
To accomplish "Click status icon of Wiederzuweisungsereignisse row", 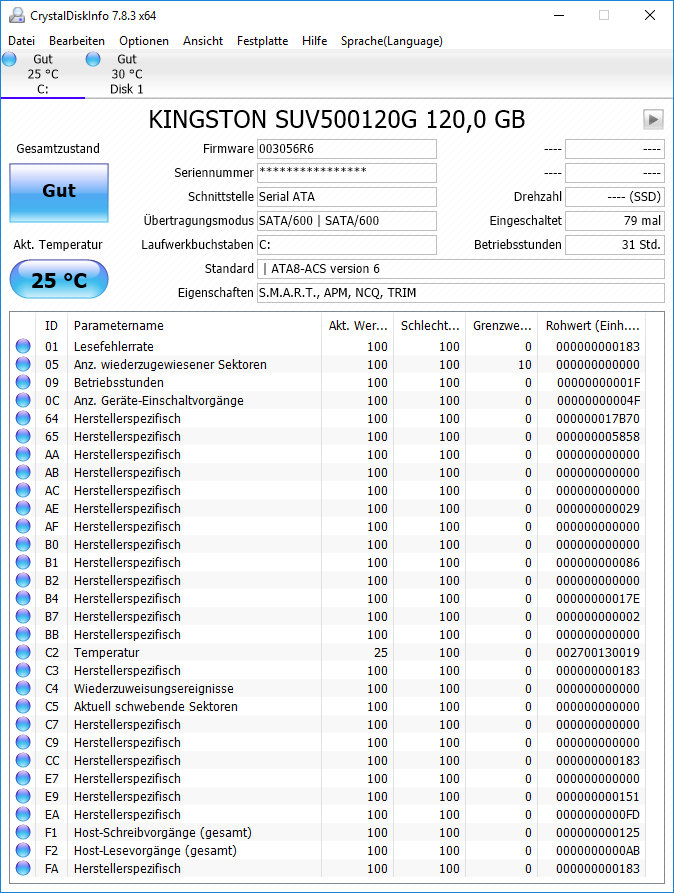I will coord(23,688).
